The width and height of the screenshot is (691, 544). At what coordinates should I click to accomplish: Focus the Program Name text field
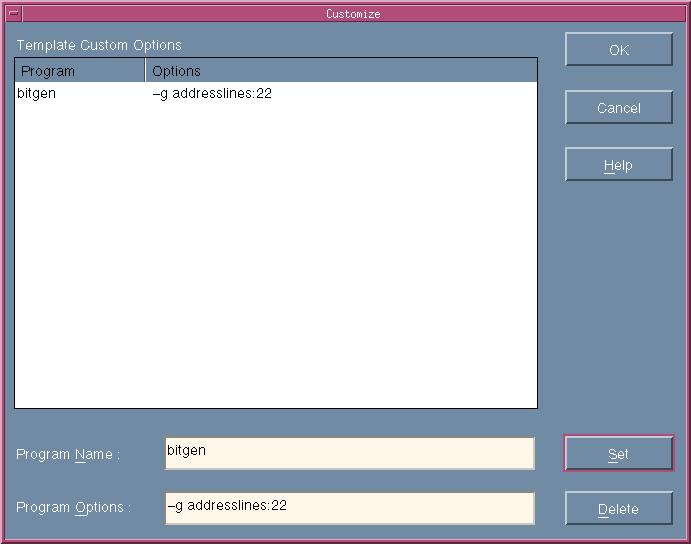(349, 453)
